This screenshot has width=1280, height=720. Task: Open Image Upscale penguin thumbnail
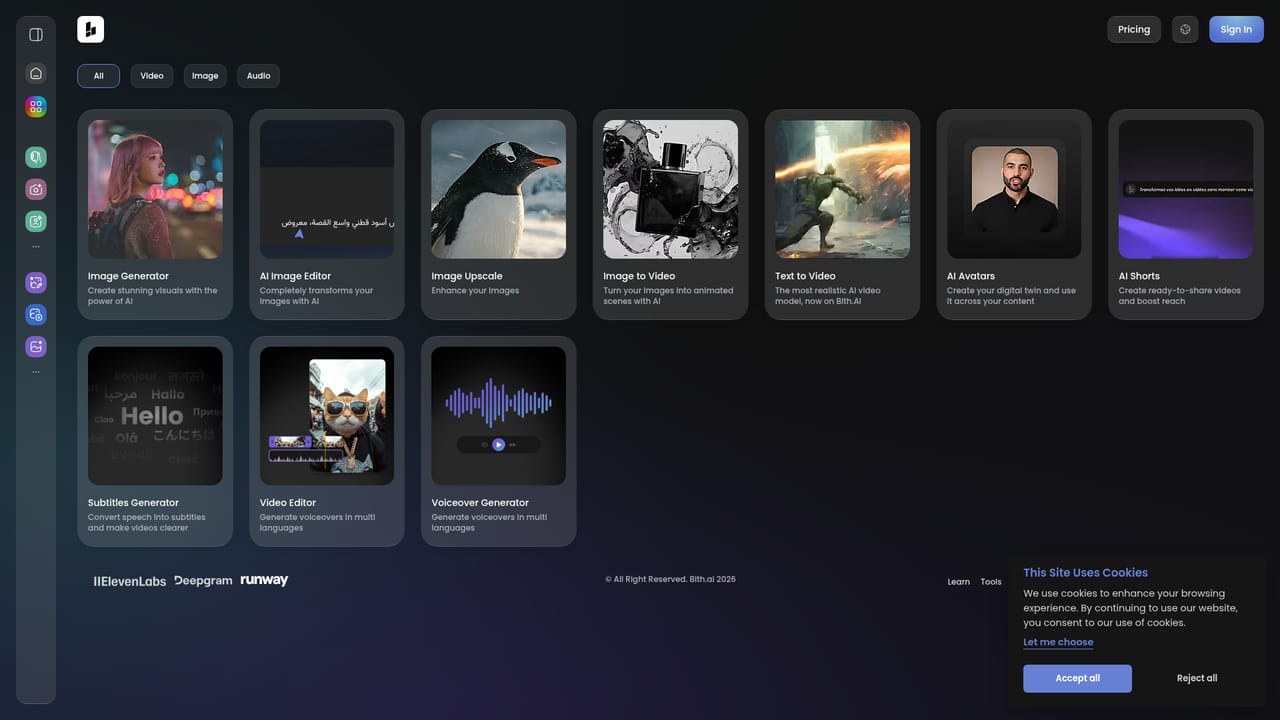pyautogui.click(x=498, y=189)
